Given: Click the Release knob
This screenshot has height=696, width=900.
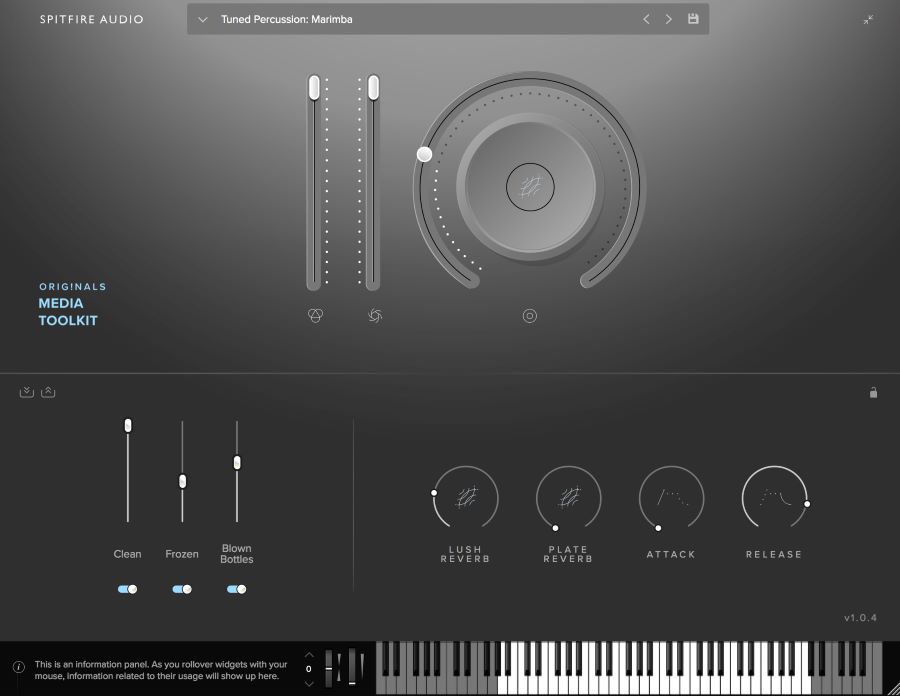Looking at the screenshot, I should [x=774, y=497].
